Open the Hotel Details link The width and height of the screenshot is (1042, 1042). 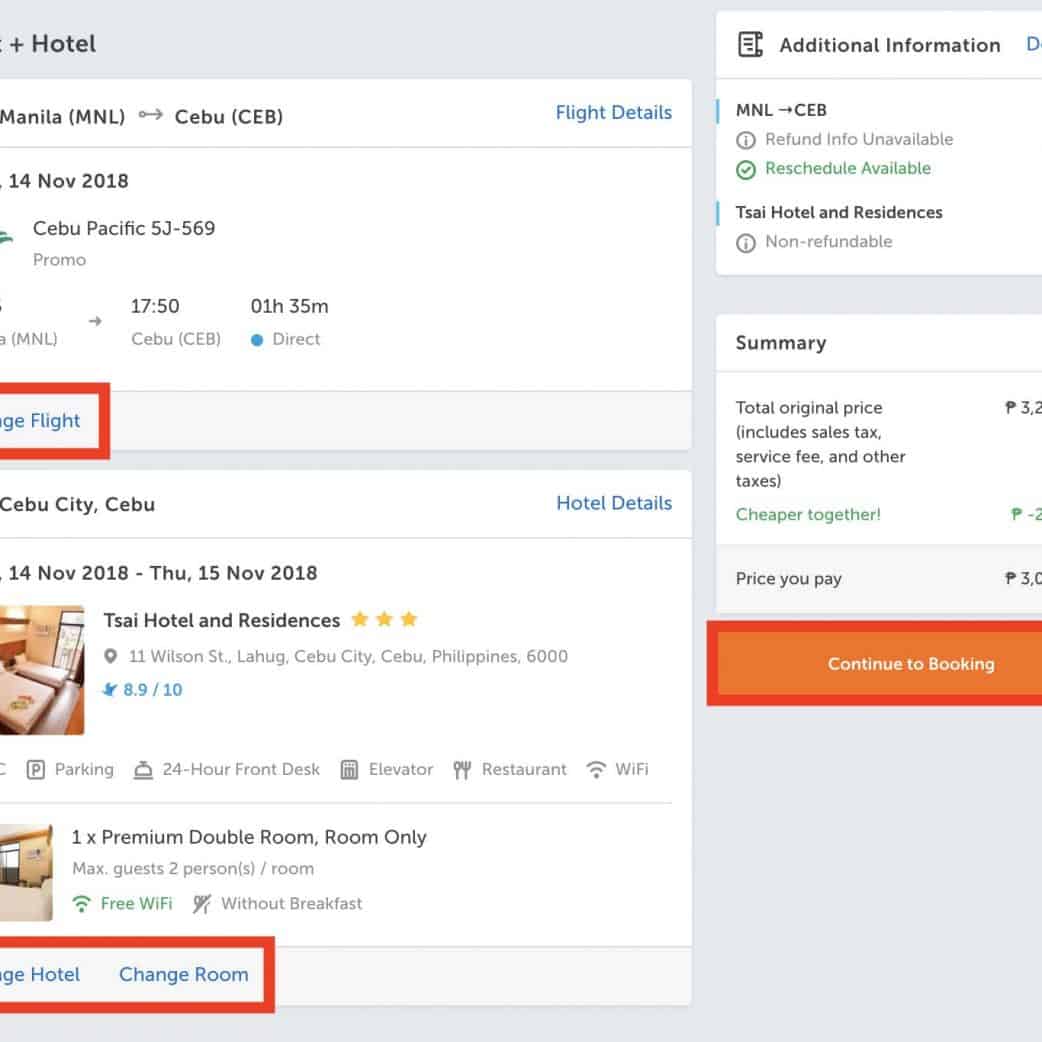(x=613, y=503)
